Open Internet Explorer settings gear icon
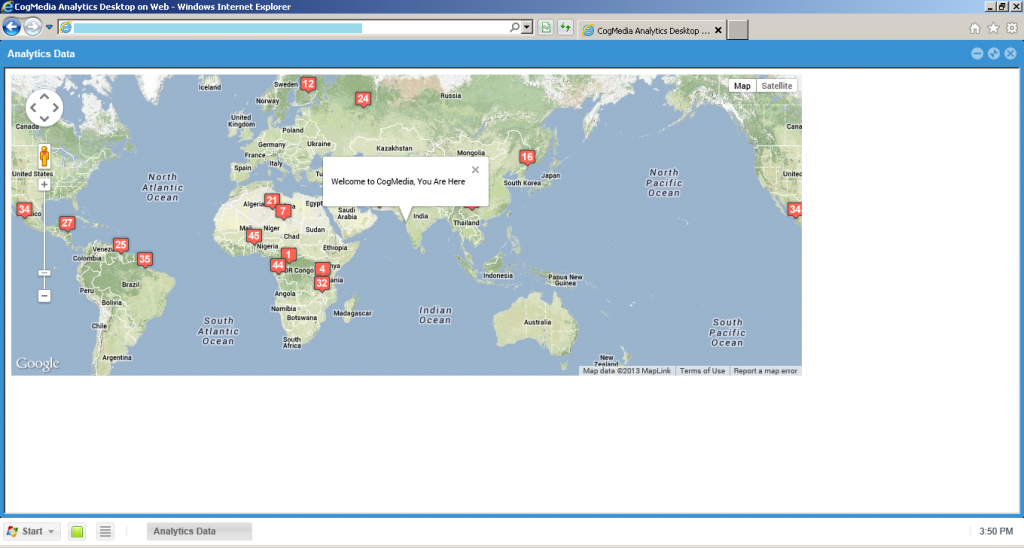1024x548 pixels. pos(1011,29)
